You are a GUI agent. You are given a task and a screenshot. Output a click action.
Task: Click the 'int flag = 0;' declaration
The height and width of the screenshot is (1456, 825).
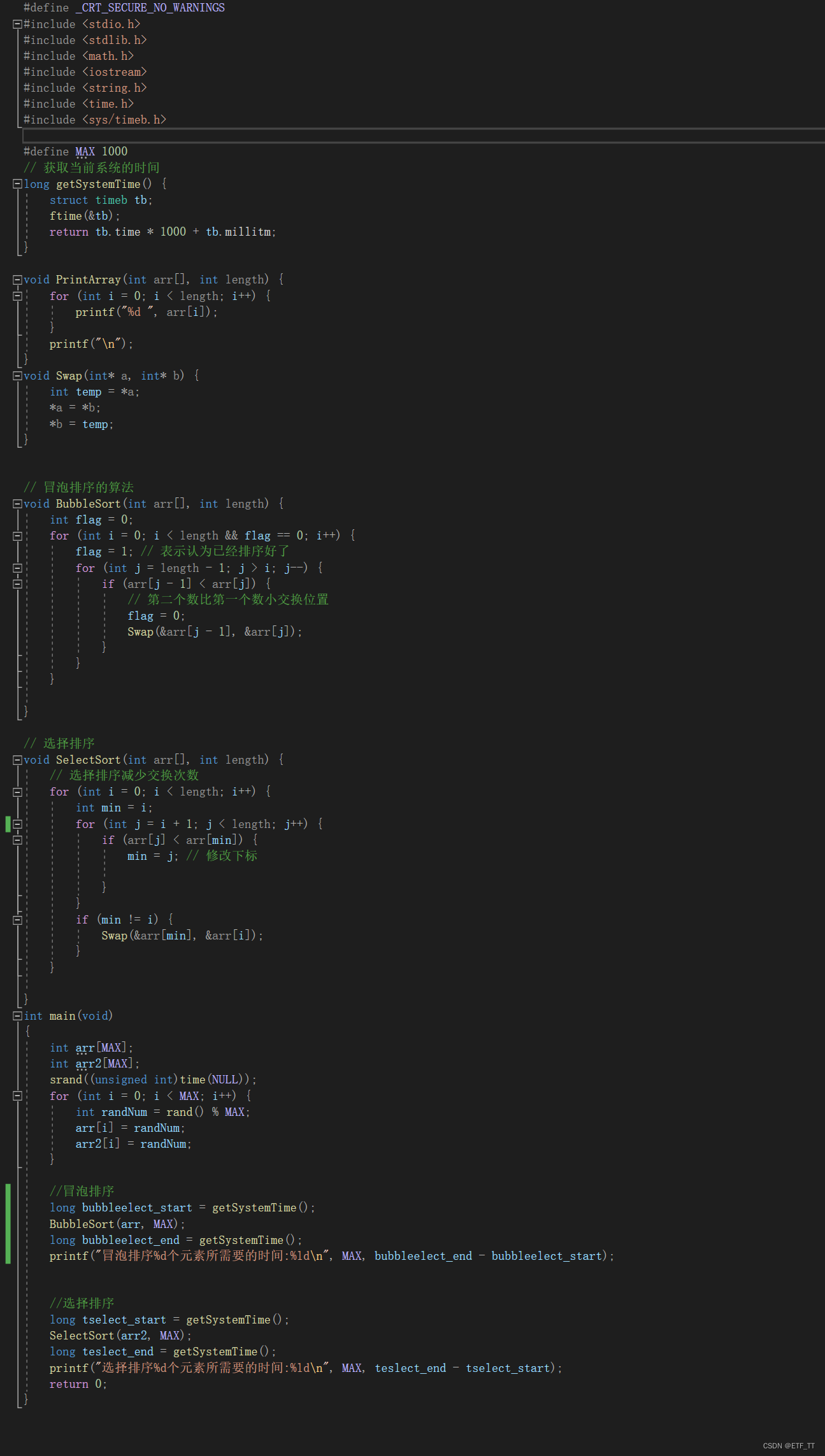coord(92,520)
